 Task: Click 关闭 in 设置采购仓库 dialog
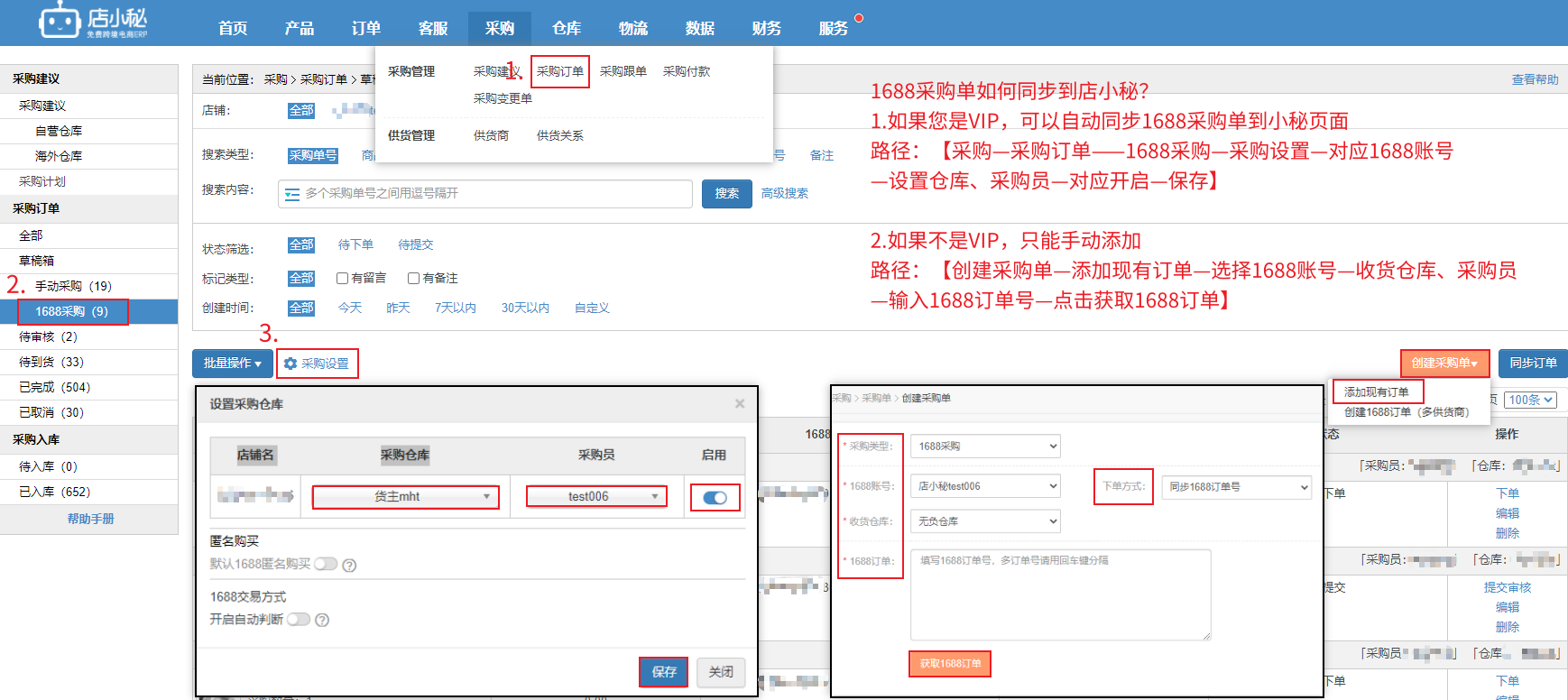(721, 672)
